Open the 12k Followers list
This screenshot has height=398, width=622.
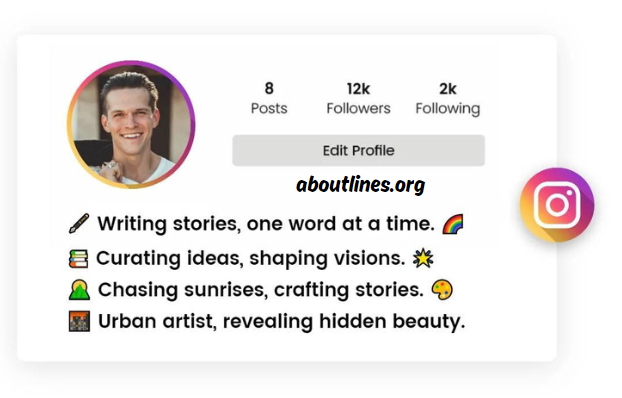click(358, 98)
